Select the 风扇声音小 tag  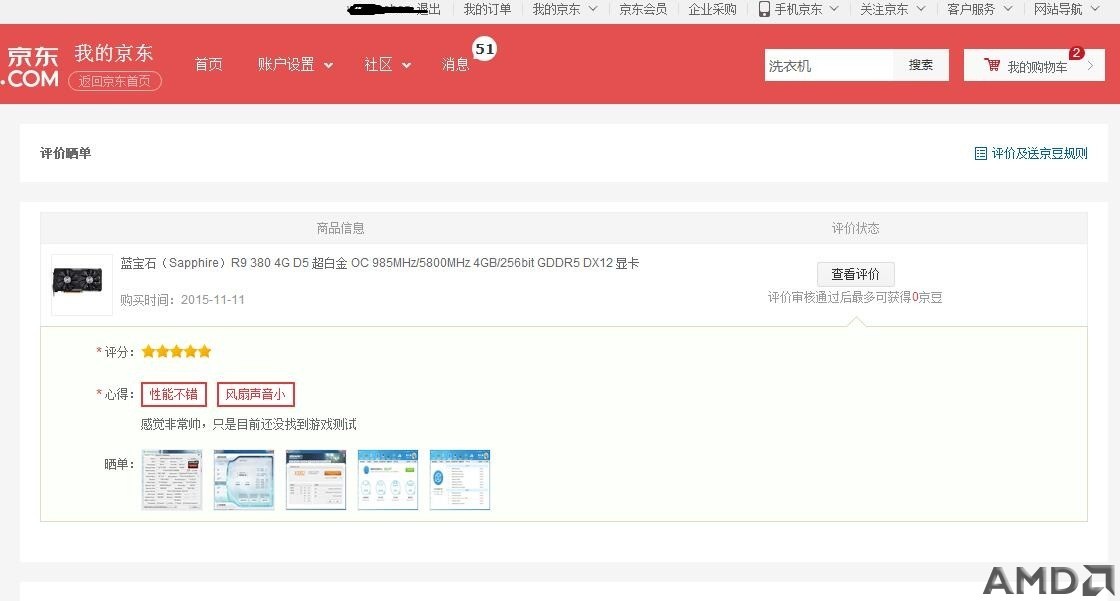(255, 394)
